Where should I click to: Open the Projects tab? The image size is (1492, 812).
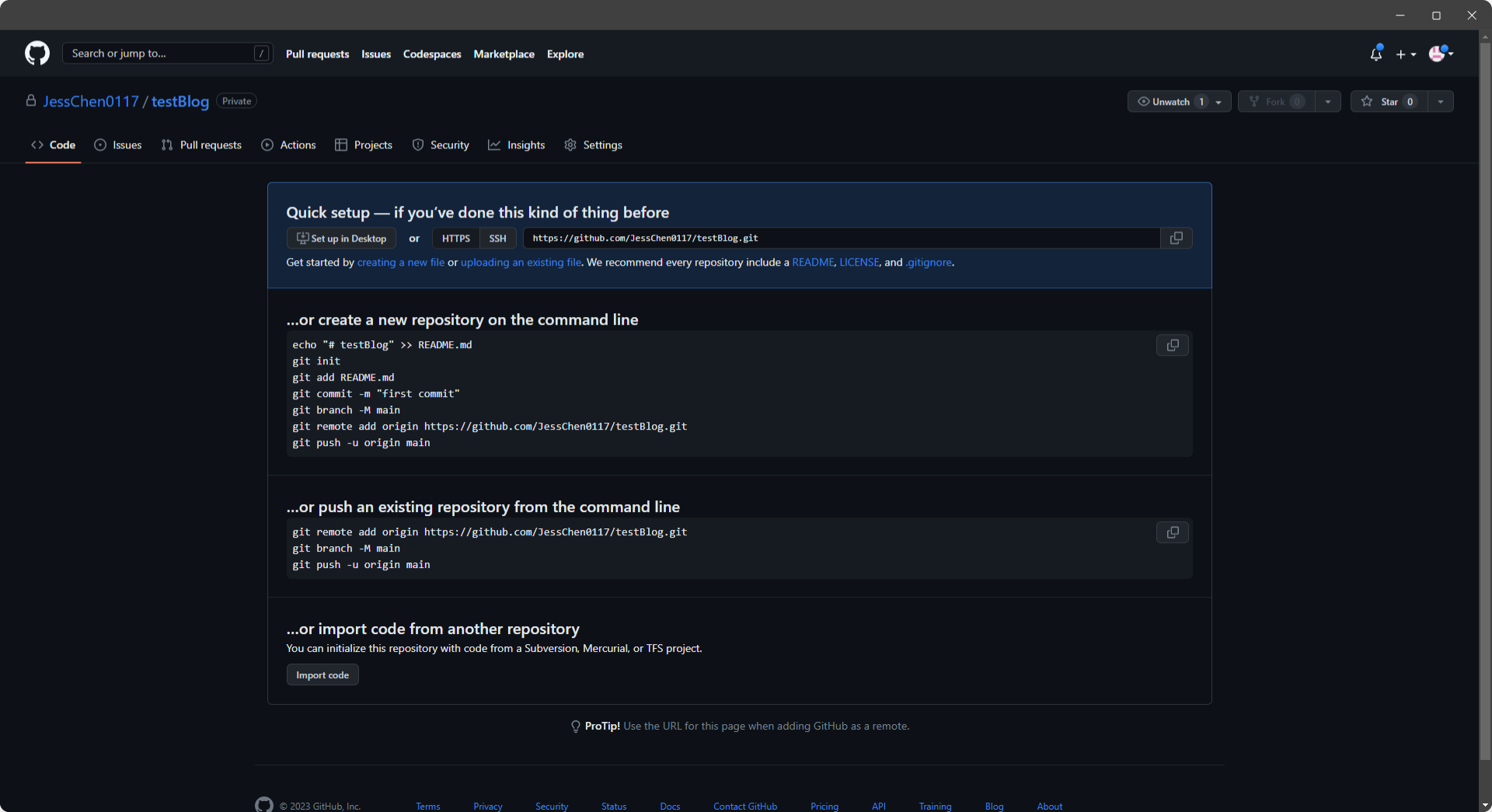tap(364, 145)
